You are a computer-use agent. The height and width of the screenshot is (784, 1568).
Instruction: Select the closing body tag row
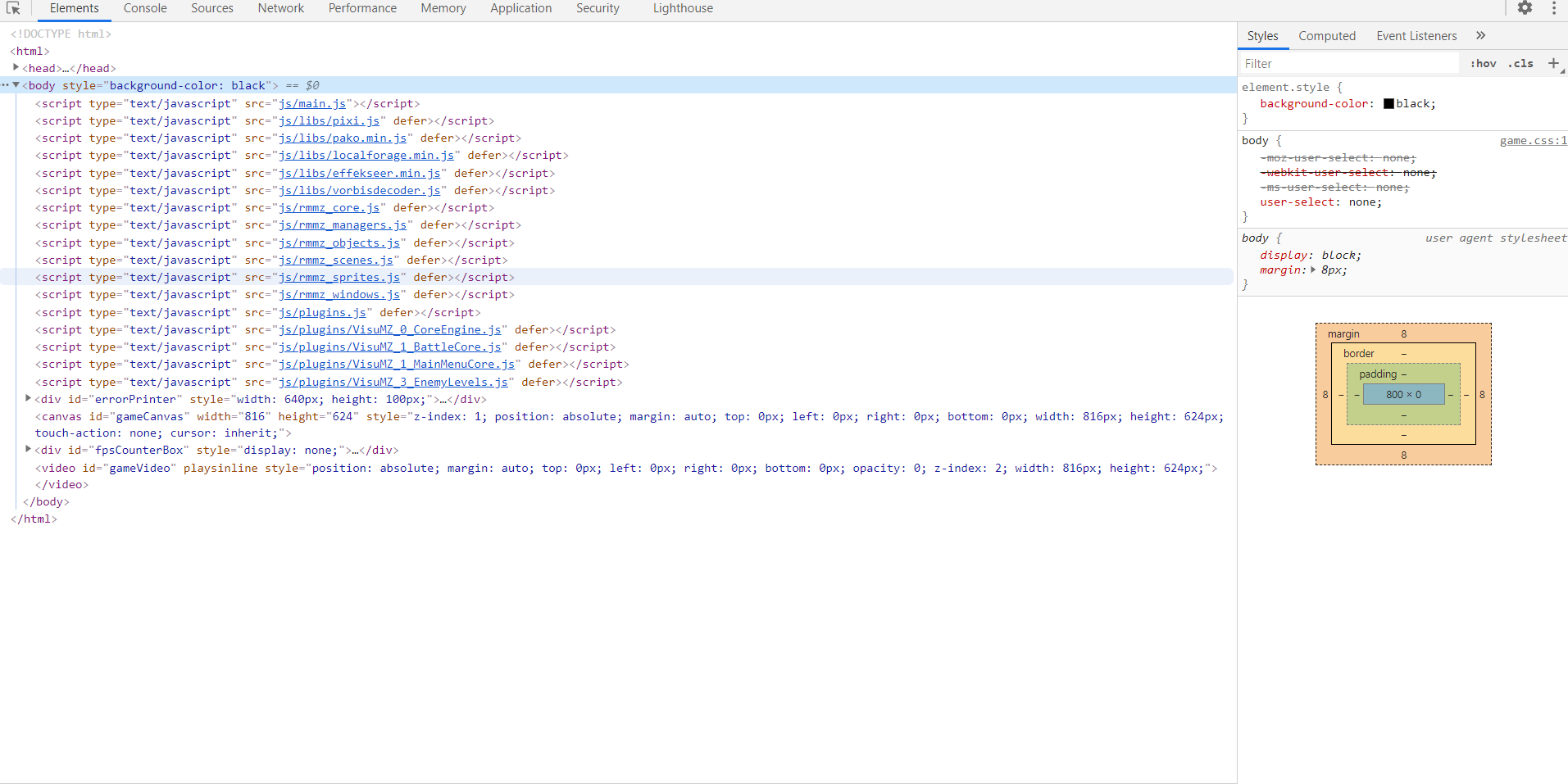(46, 501)
